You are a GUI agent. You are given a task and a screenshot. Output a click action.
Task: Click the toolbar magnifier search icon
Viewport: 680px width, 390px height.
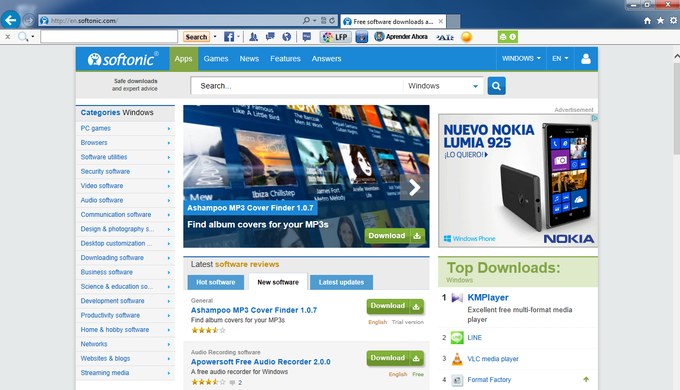point(23,37)
